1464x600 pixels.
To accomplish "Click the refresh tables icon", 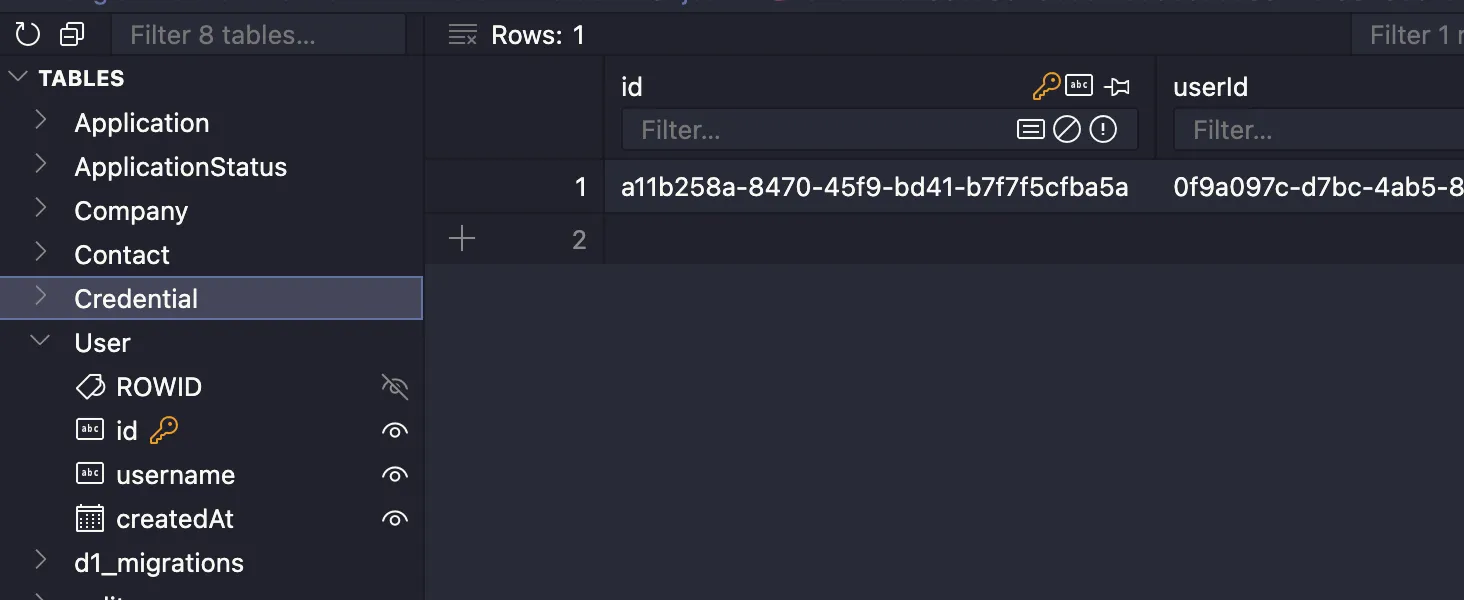I will pos(28,35).
